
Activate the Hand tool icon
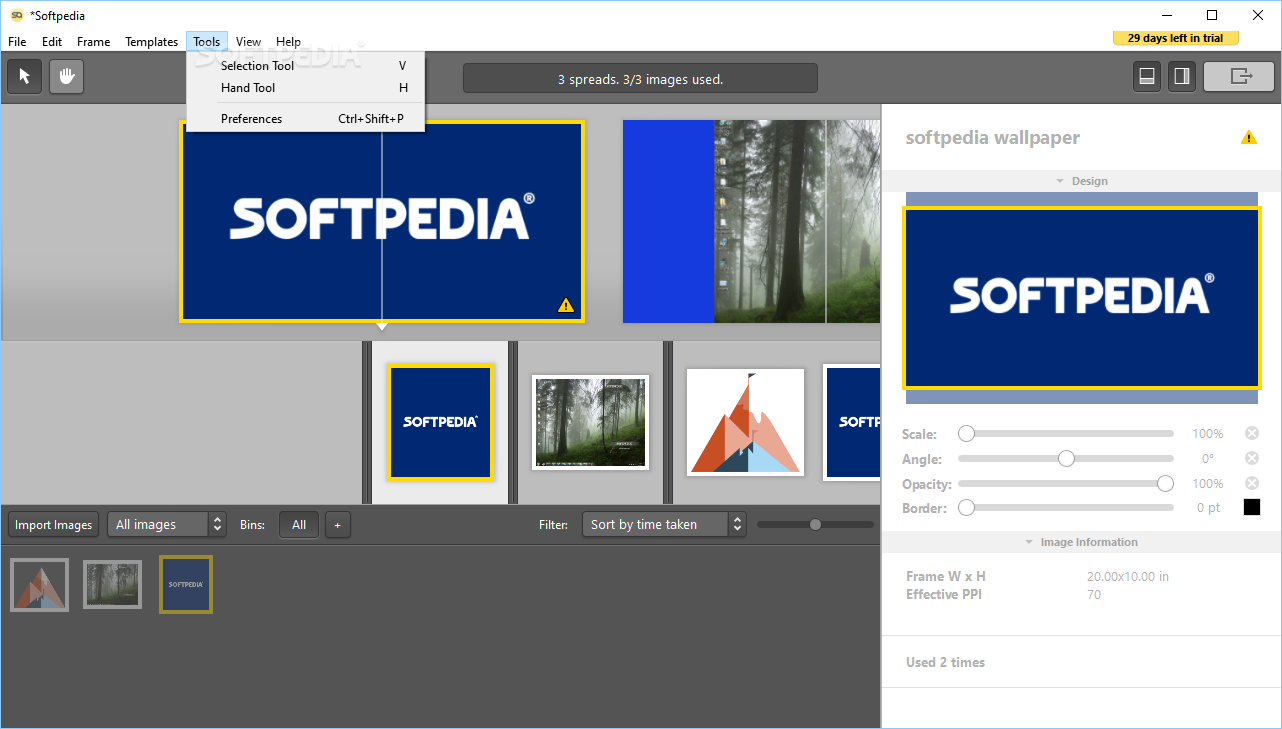(67, 77)
